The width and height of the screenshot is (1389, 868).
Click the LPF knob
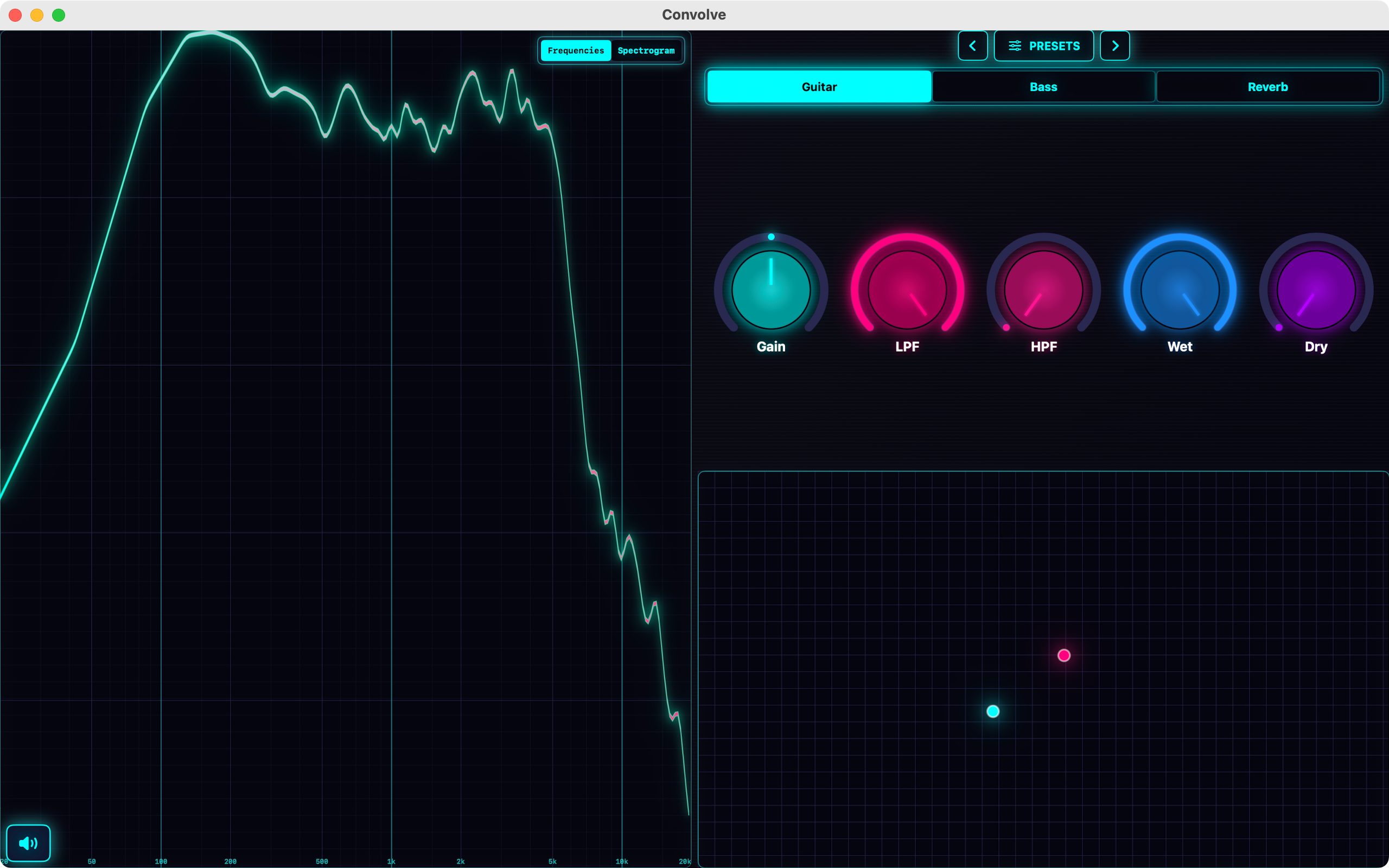[907, 289]
